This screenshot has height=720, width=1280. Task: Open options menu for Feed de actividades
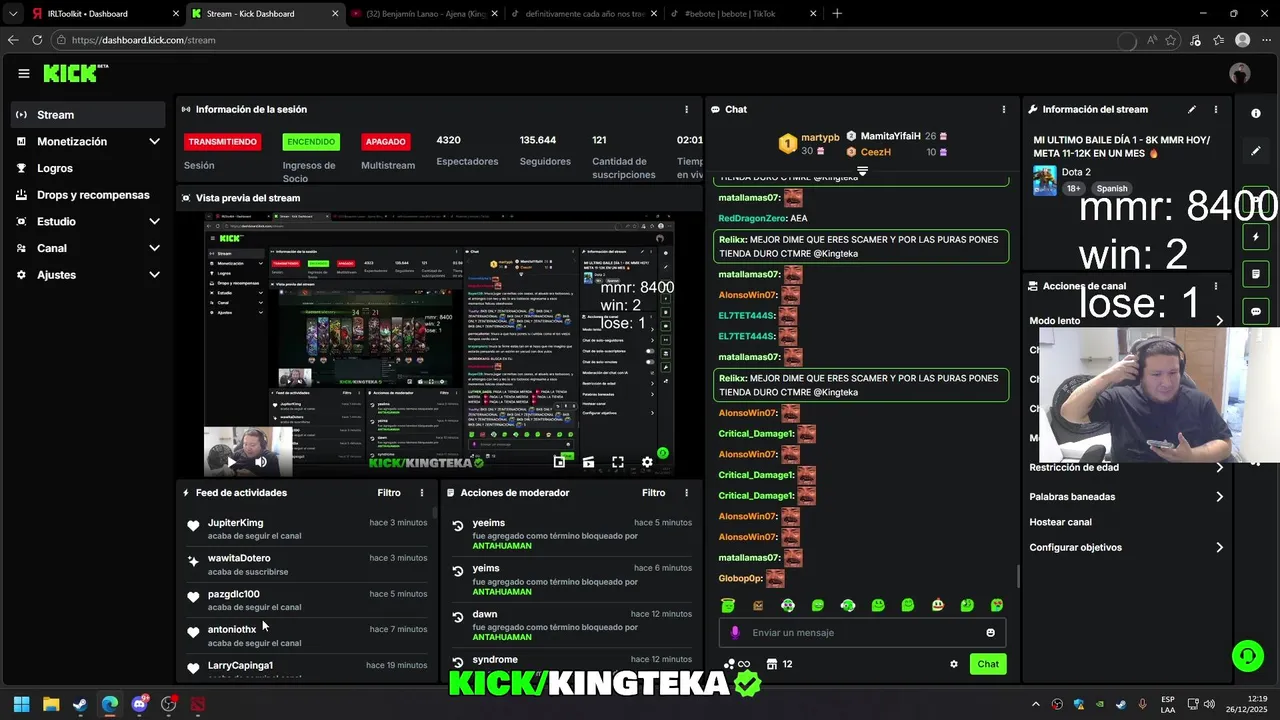coord(422,493)
